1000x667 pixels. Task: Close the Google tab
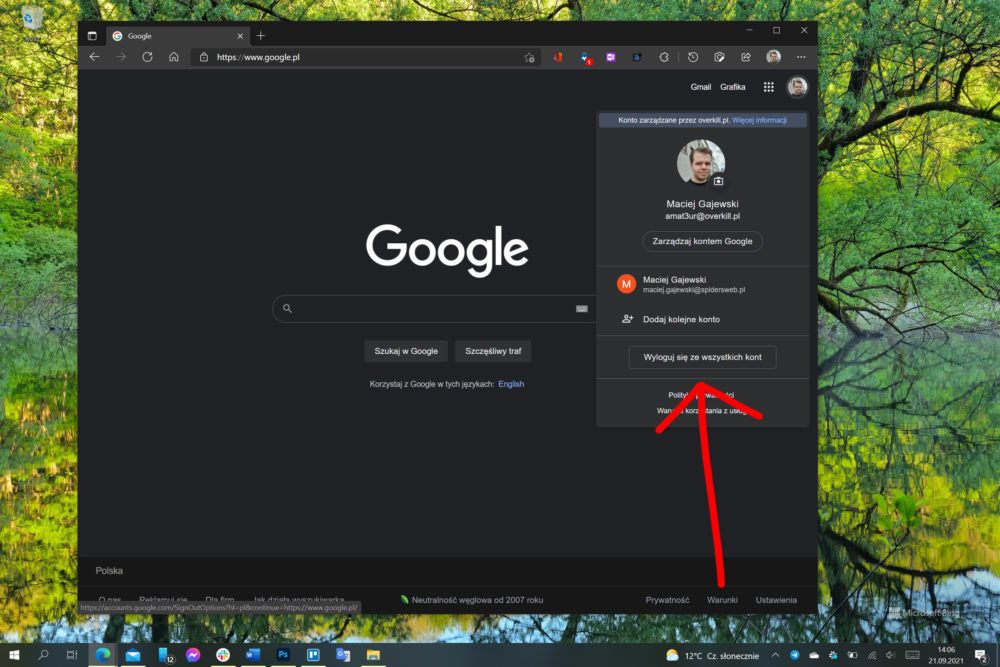(x=240, y=36)
